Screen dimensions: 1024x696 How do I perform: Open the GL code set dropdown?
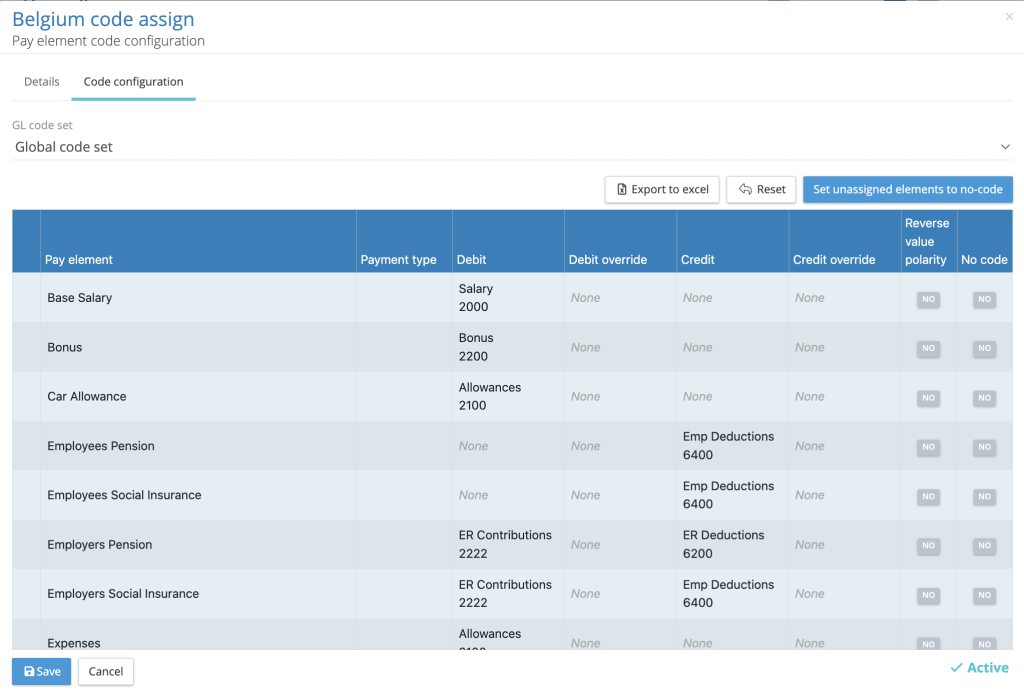point(512,147)
